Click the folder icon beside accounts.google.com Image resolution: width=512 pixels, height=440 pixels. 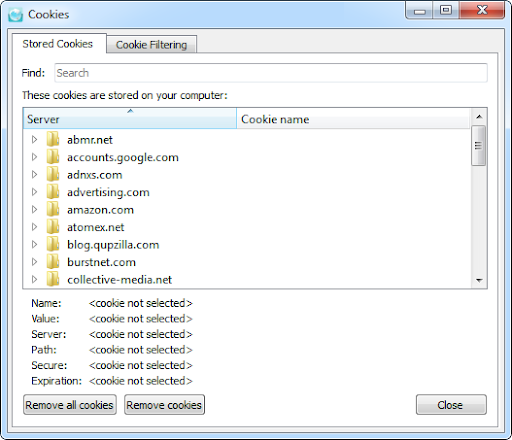coord(53,157)
